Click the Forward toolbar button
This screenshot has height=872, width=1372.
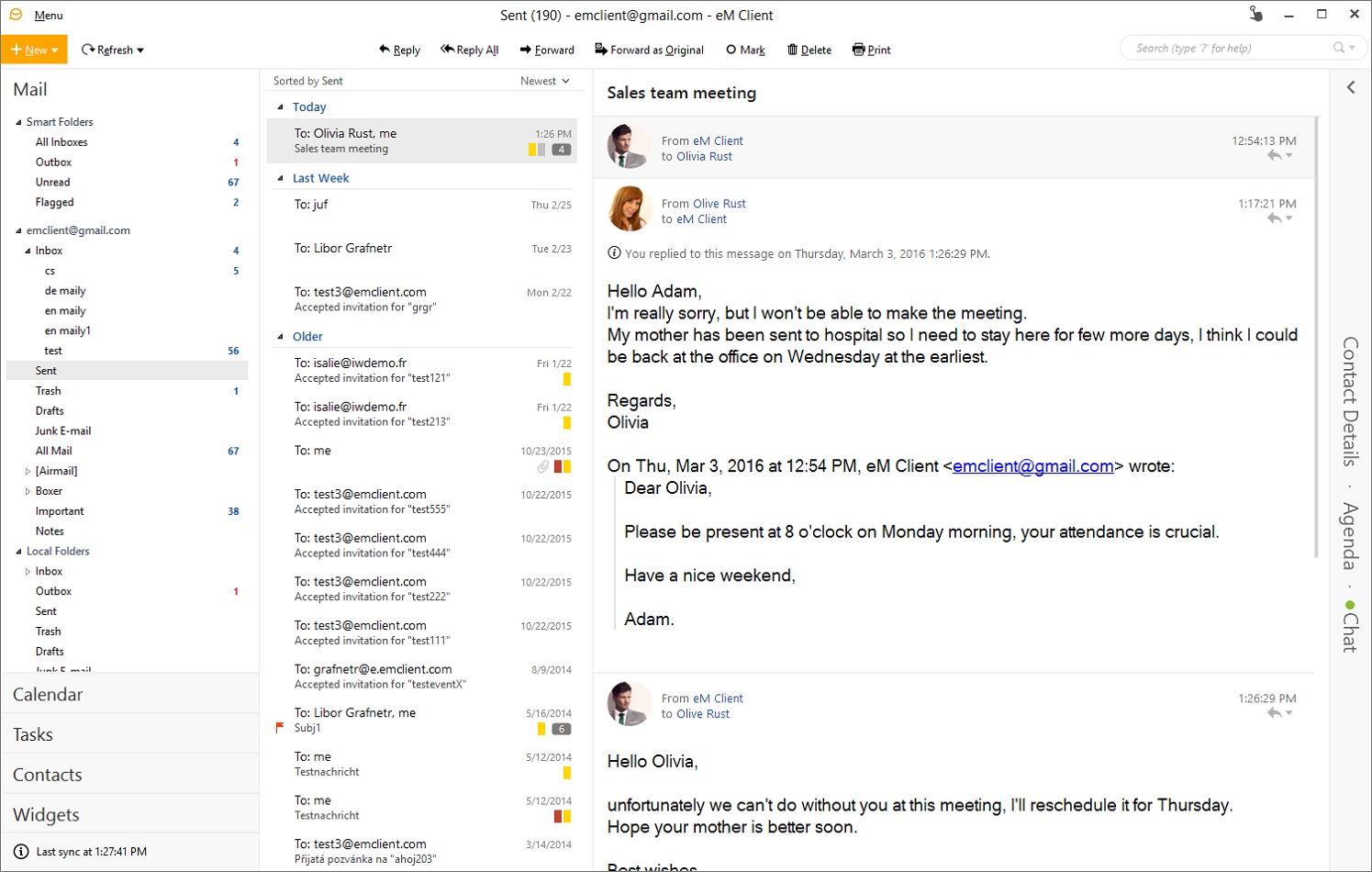[547, 50]
